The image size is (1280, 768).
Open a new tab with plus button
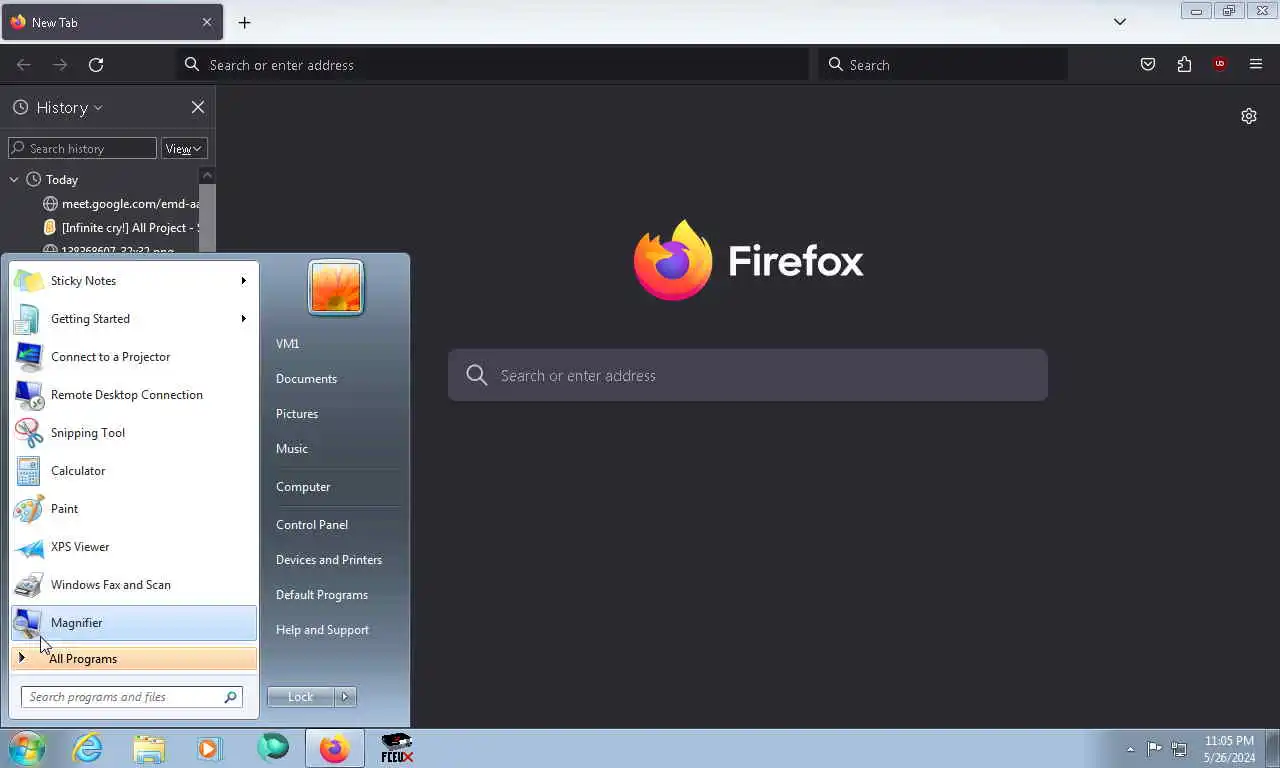pos(244,22)
